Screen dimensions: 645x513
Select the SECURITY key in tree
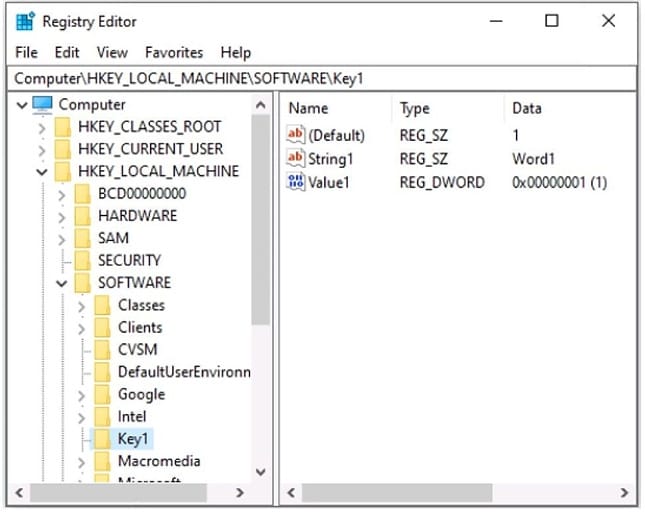129,260
